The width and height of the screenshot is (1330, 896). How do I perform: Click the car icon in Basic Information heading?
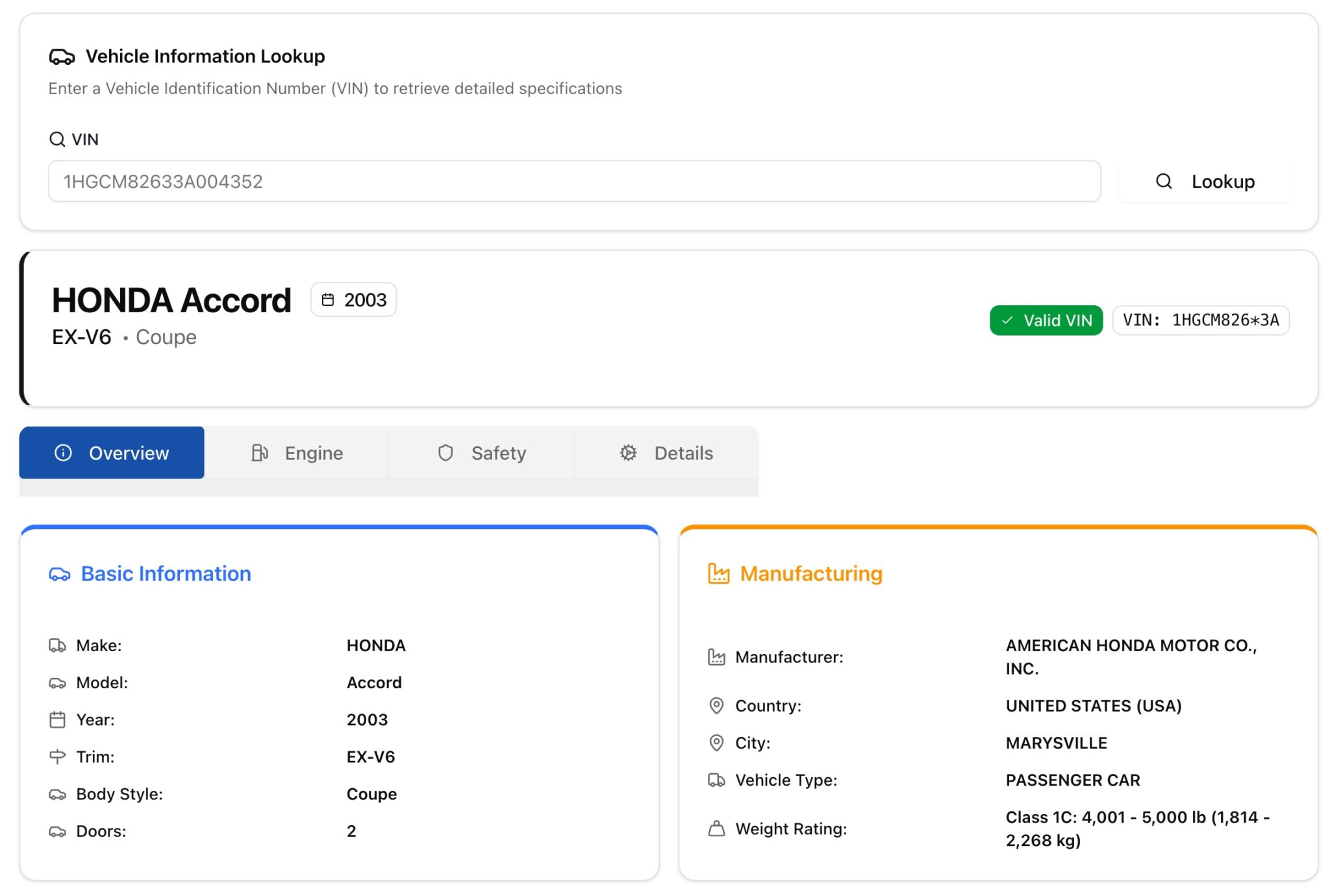tap(60, 575)
